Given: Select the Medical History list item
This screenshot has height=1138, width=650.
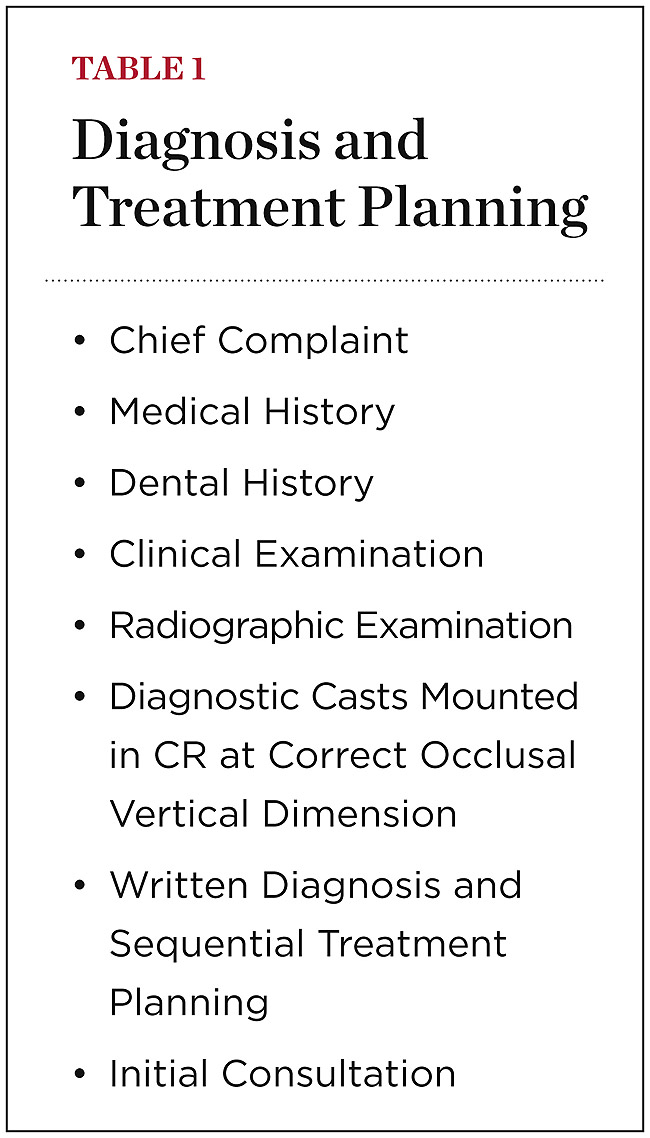Looking at the screenshot, I should pyautogui.click(x=252, y=412).
